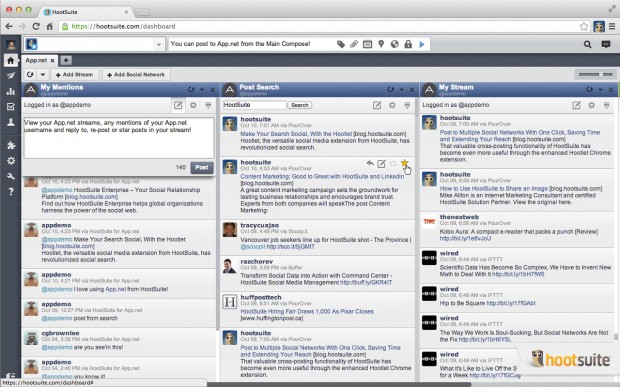Image resolution: width=620 pixels, height=387 pixels.
Task: Click the search magnifier icon at top right
Action: click(588, 44)
